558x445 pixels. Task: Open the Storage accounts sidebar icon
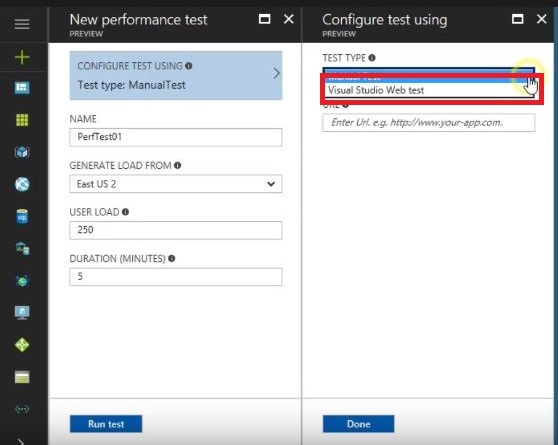[x=22, y=377]
